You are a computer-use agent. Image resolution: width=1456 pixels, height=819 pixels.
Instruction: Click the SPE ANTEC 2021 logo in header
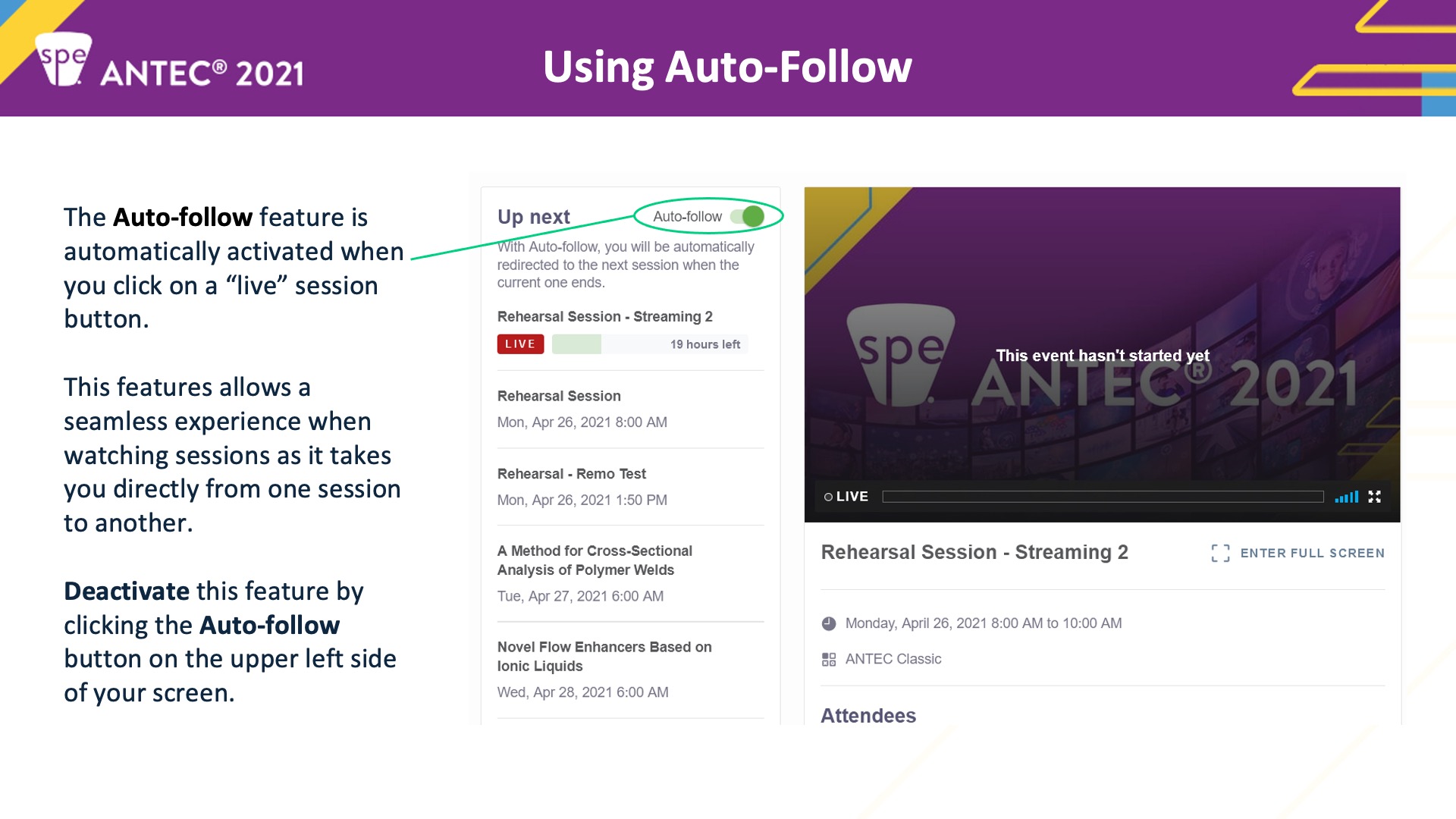click(171, 60)
